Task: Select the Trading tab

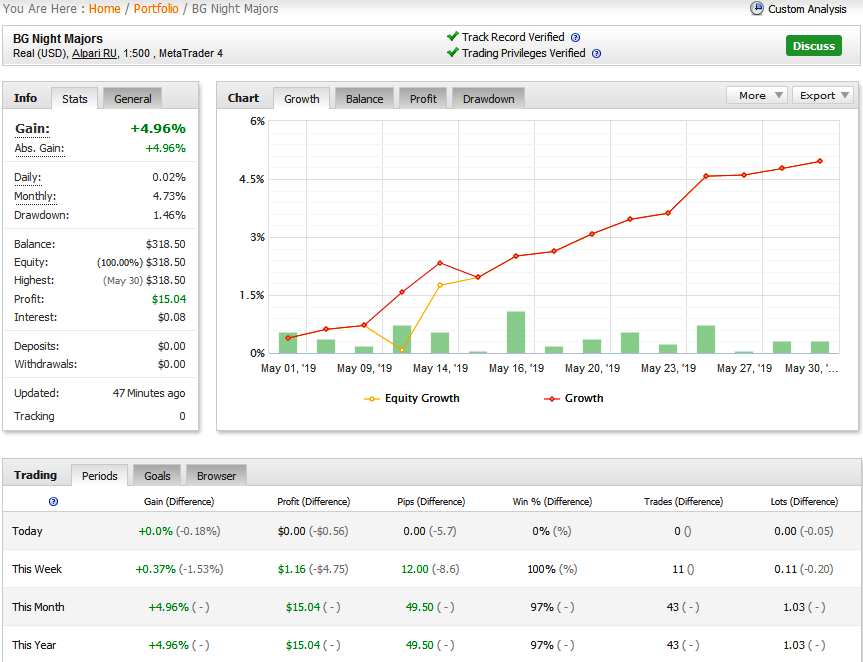Action: 35,475
